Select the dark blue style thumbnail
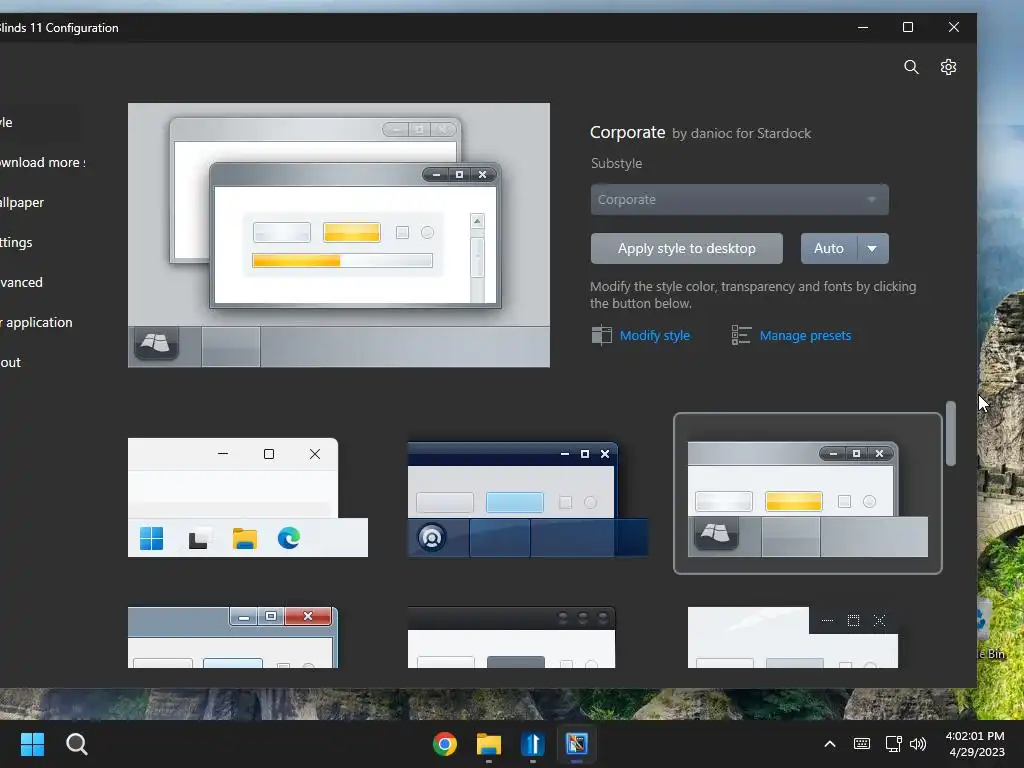Screen dimensions: 1024x768 (x=528, y=499)
